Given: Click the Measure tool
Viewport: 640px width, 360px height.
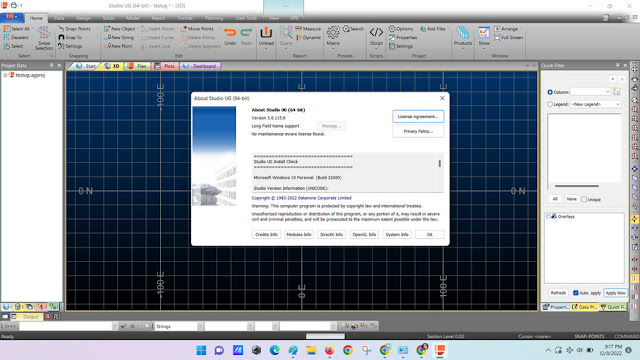Looking at the screenshot, I should 308,29.
